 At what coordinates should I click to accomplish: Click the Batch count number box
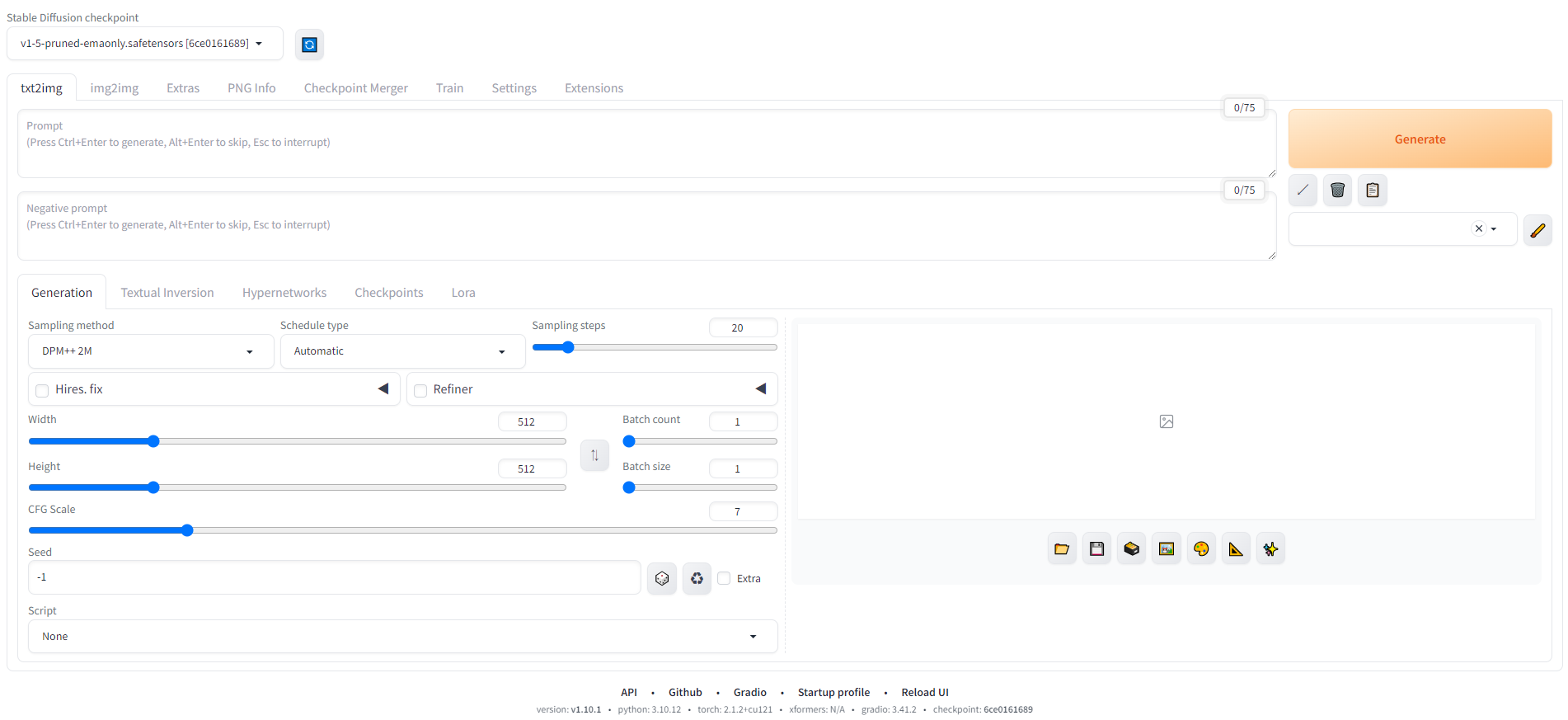743,421
